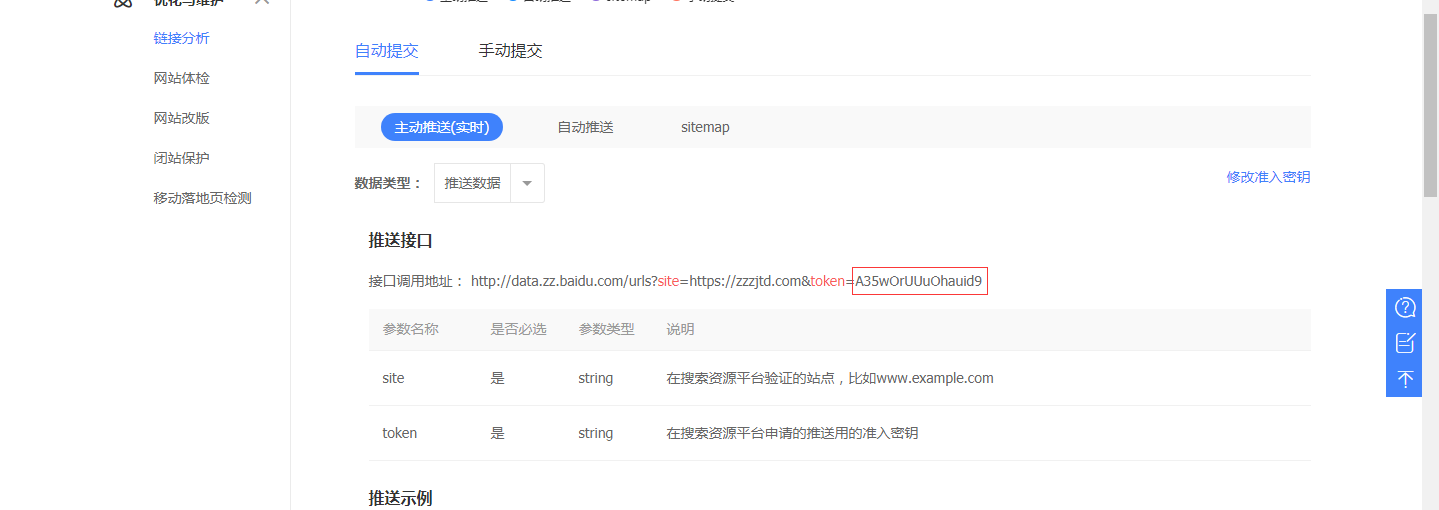Open the help question mark icon

click(1405, 307)
